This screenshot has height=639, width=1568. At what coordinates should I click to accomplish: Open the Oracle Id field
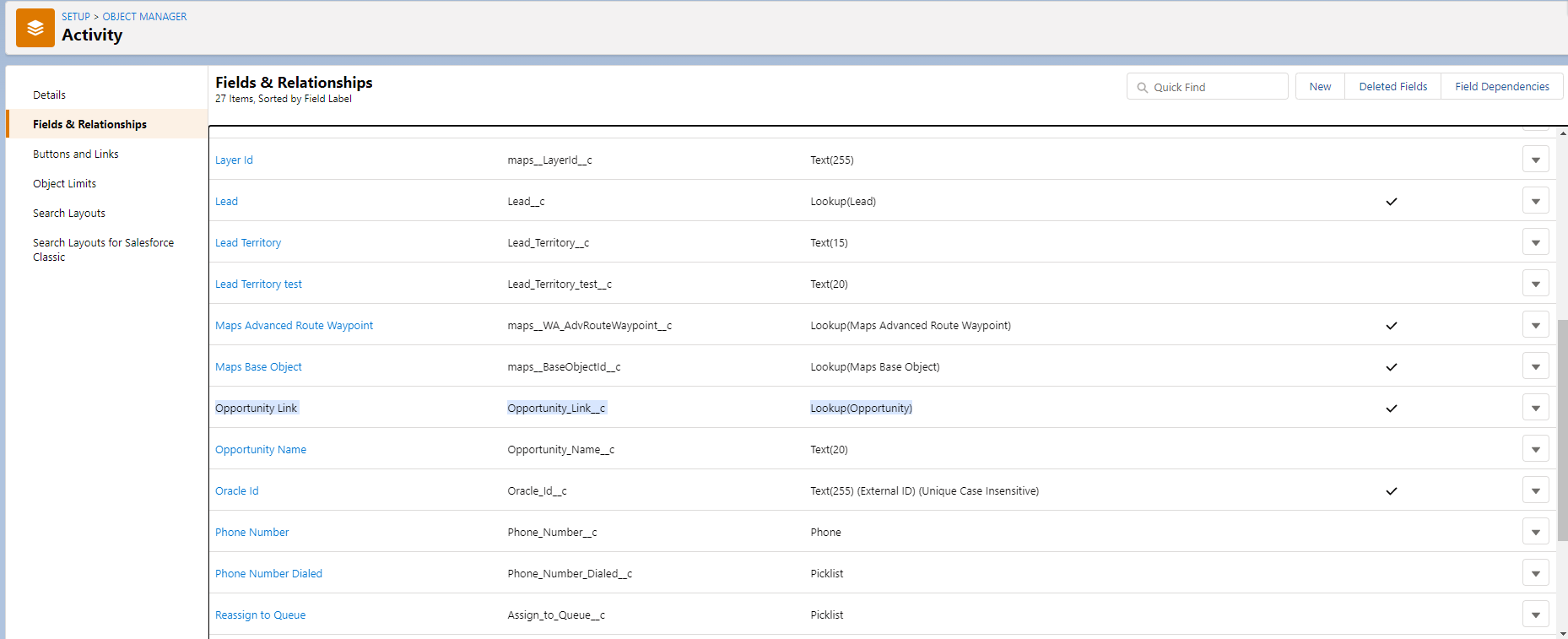237,490
